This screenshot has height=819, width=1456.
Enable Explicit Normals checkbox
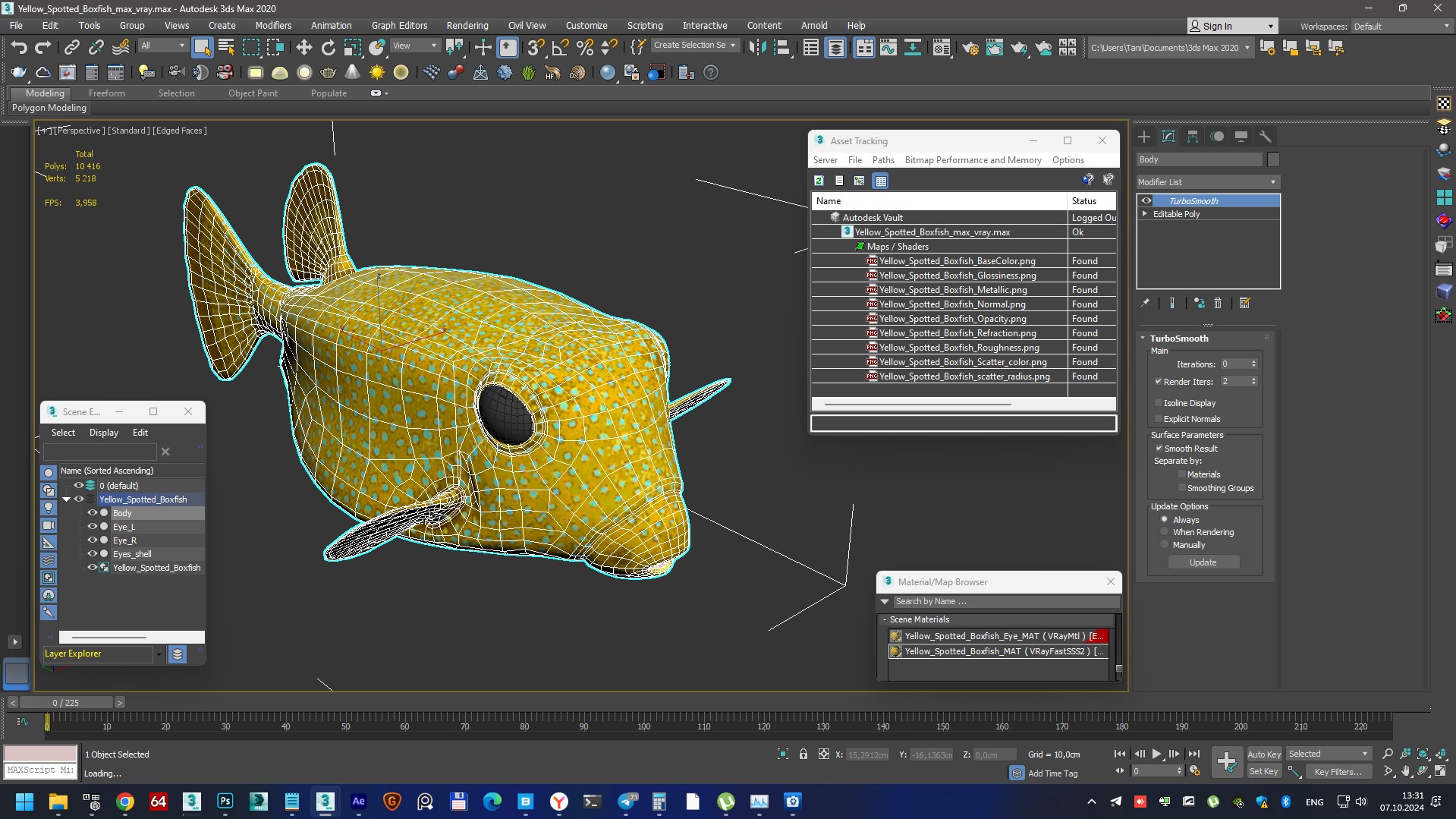click(1159, 419)
